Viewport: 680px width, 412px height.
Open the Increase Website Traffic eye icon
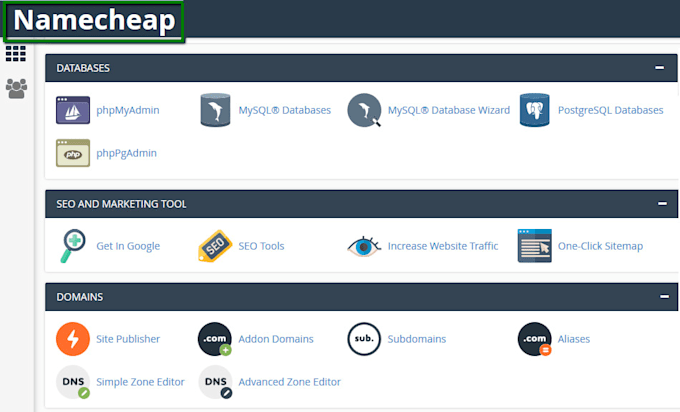[364, 246]
